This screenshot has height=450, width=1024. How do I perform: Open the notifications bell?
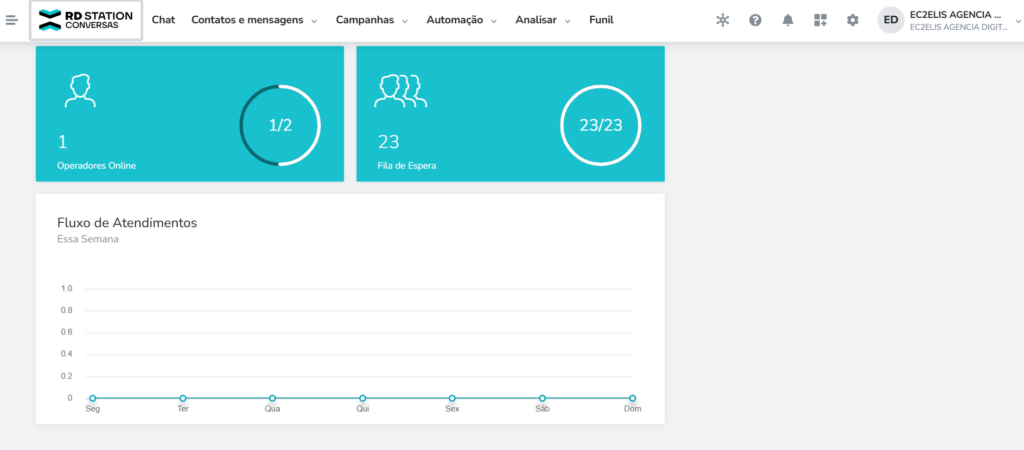pos(788,20)
